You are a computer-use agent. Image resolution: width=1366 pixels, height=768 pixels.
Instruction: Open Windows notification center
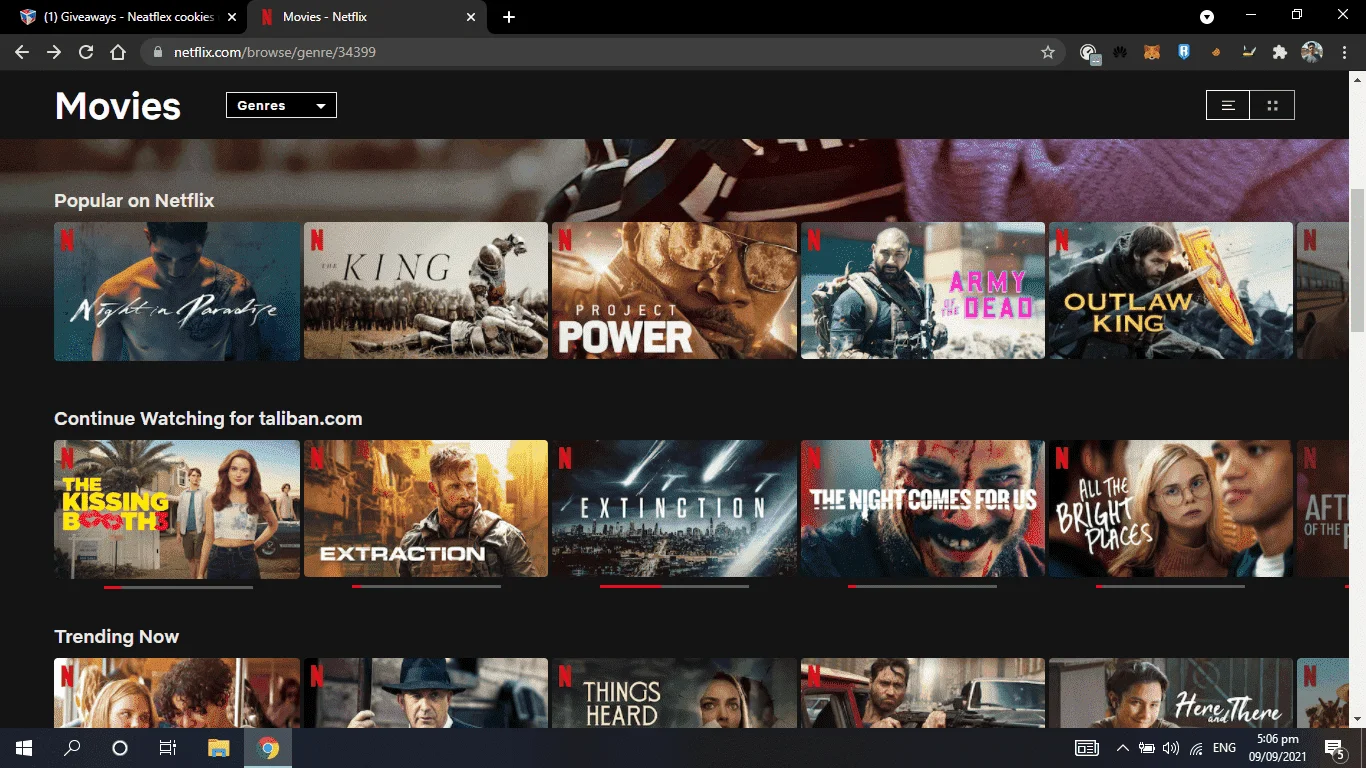click(x=1334, y=748)
